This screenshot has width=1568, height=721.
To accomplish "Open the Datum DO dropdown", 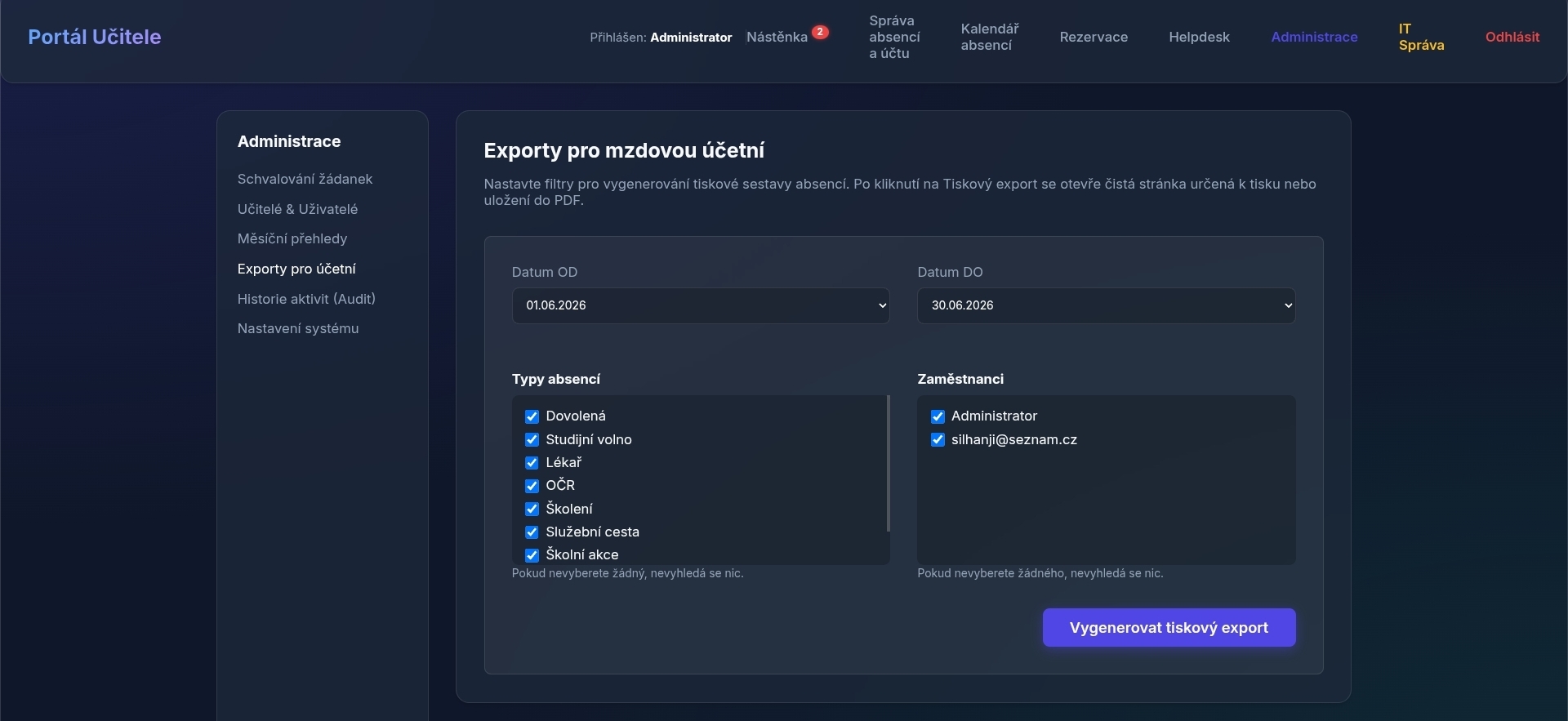I will [1106, 305].
